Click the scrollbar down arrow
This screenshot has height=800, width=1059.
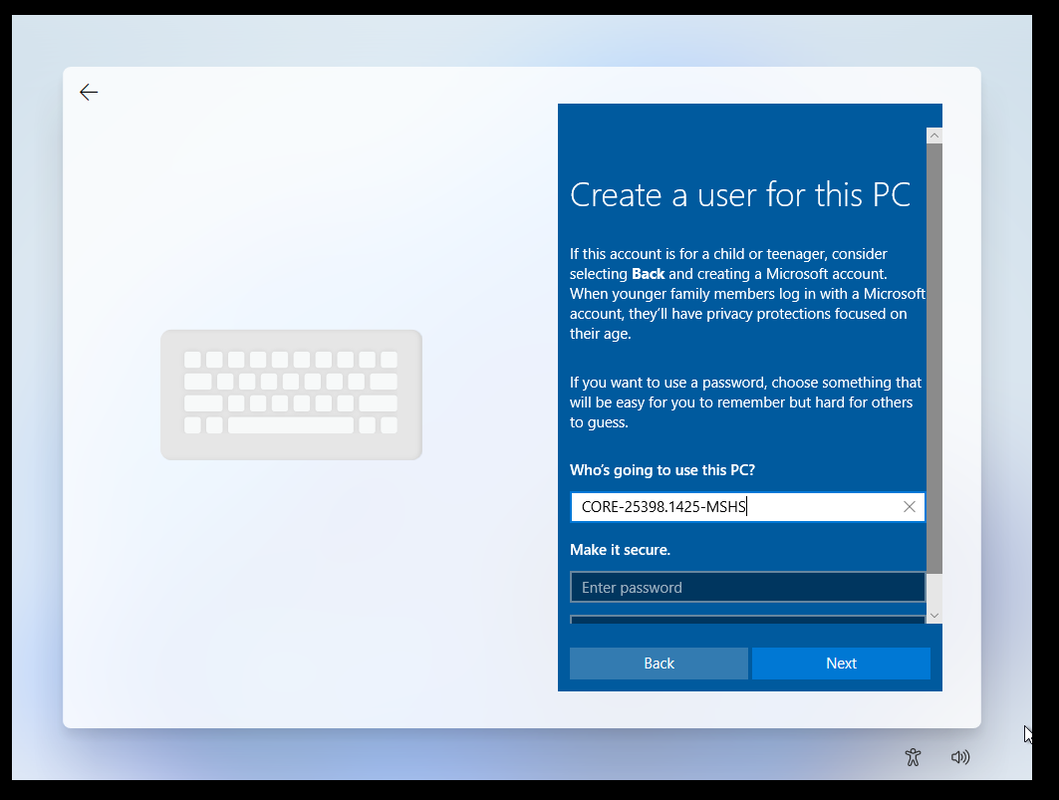(x=934, y=616)
